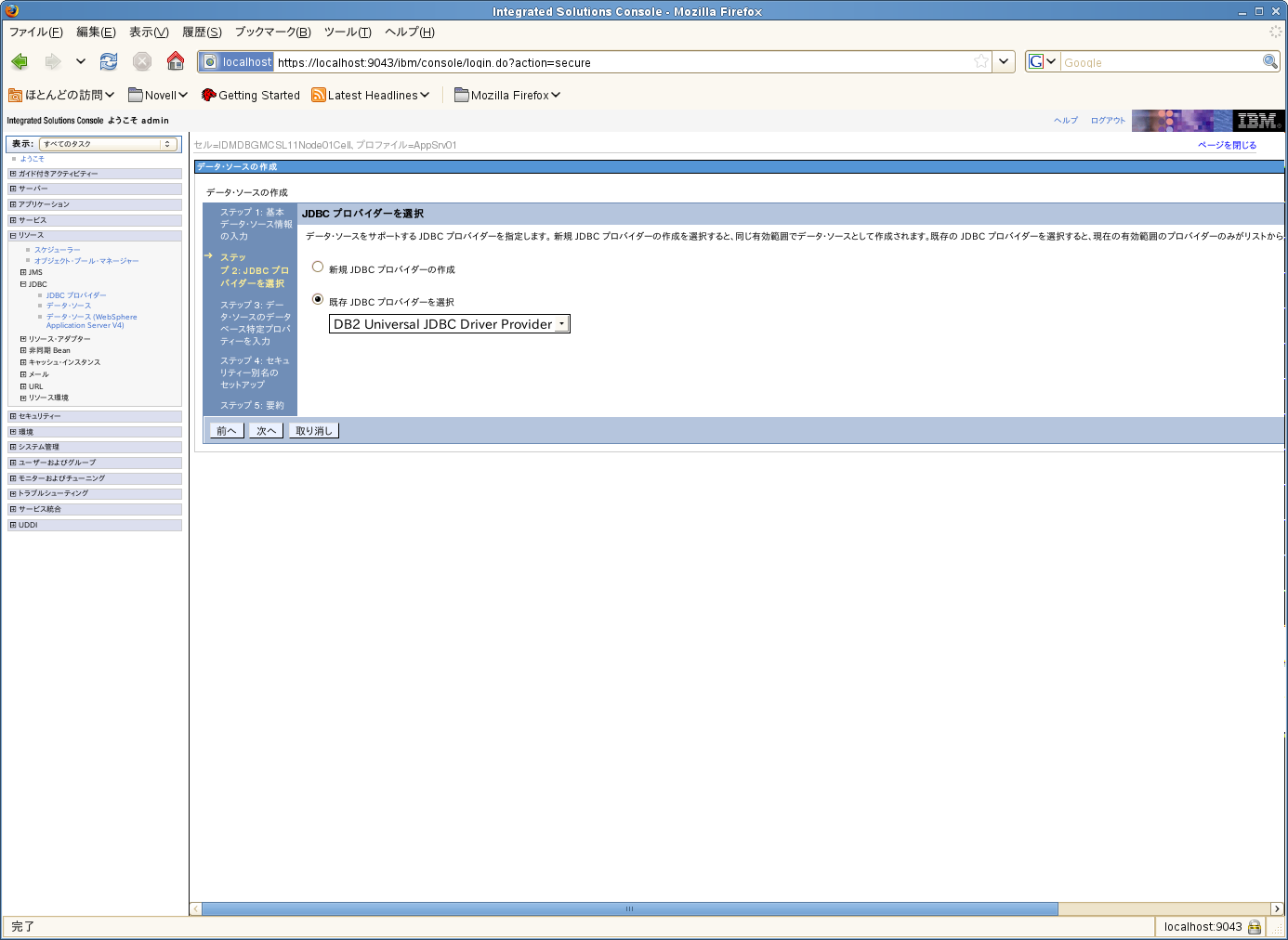This screenshot has width=1288, height=940.
Task: Open the Mozilla Firefox bookmark folder
Action: coord(507,95)
